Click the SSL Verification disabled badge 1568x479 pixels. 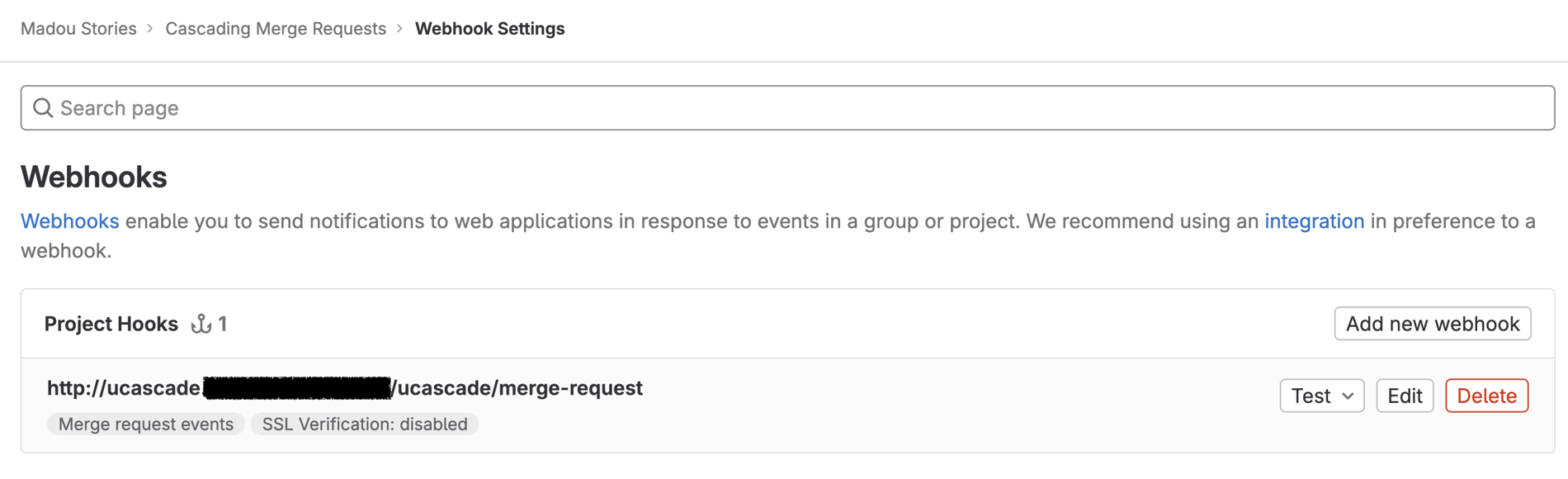pos(365,424)
